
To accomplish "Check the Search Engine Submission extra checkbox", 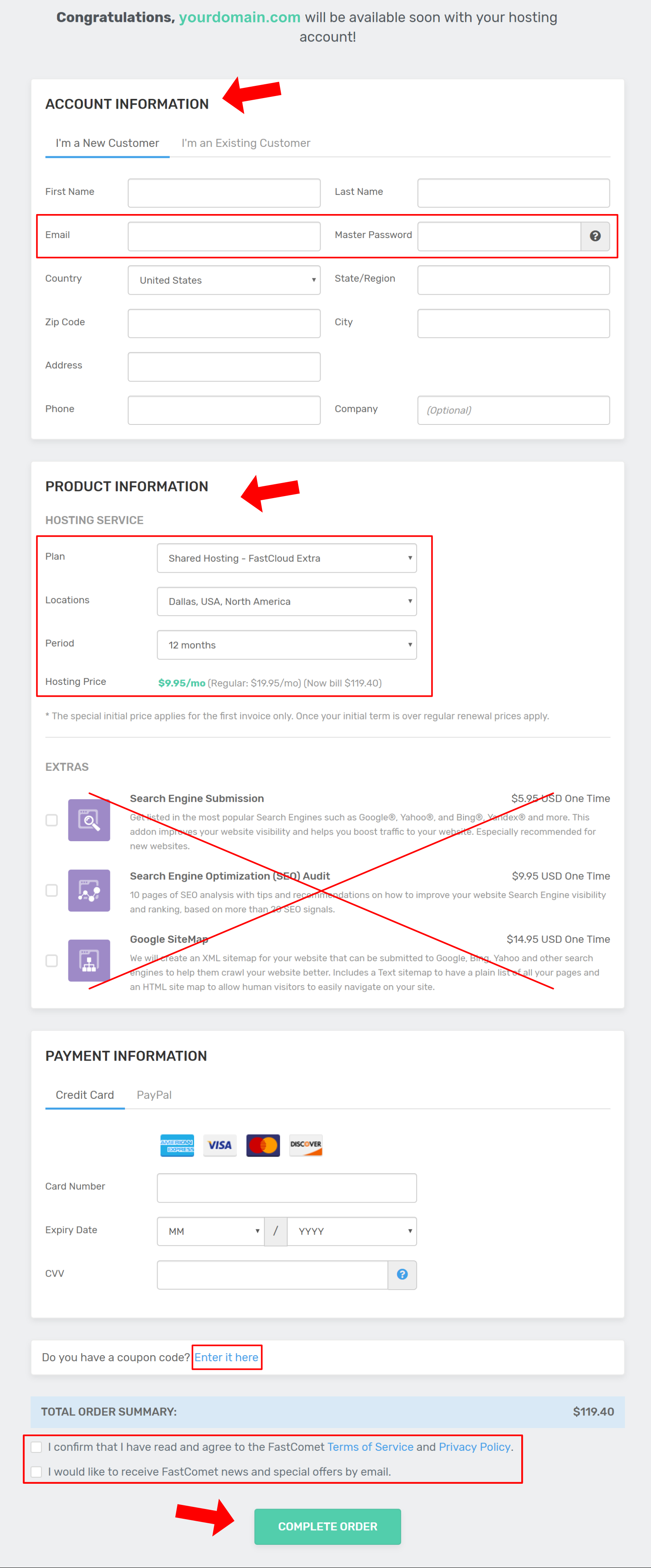I will pyautogui.click(x=52, y=820).
